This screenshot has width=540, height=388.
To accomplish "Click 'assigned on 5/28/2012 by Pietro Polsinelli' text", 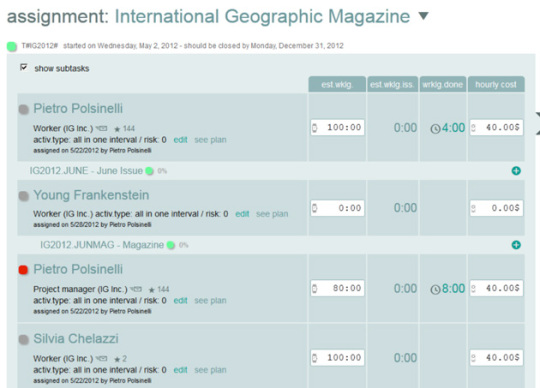I will click(92, 224).
